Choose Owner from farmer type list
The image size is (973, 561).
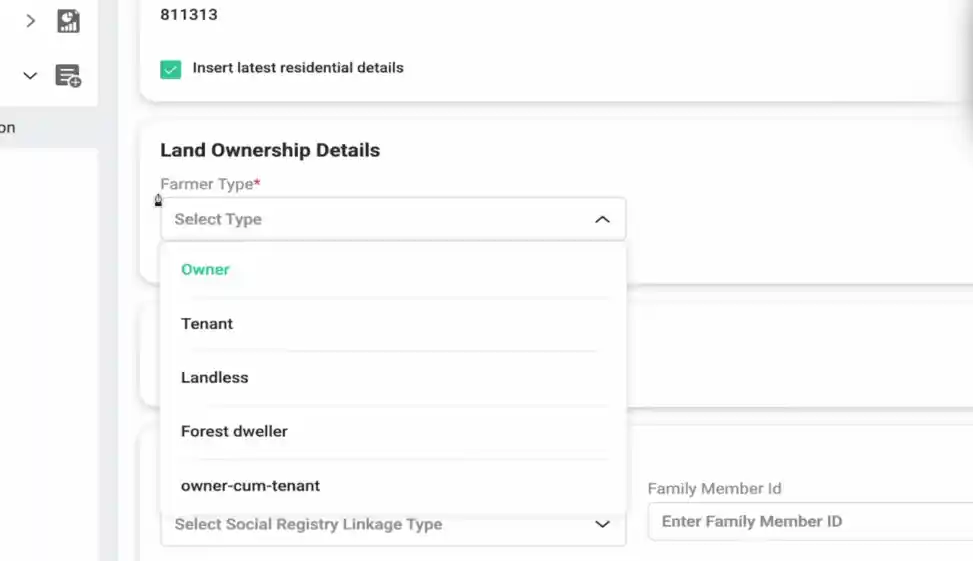pyautogui.click(x=206, y=269)
